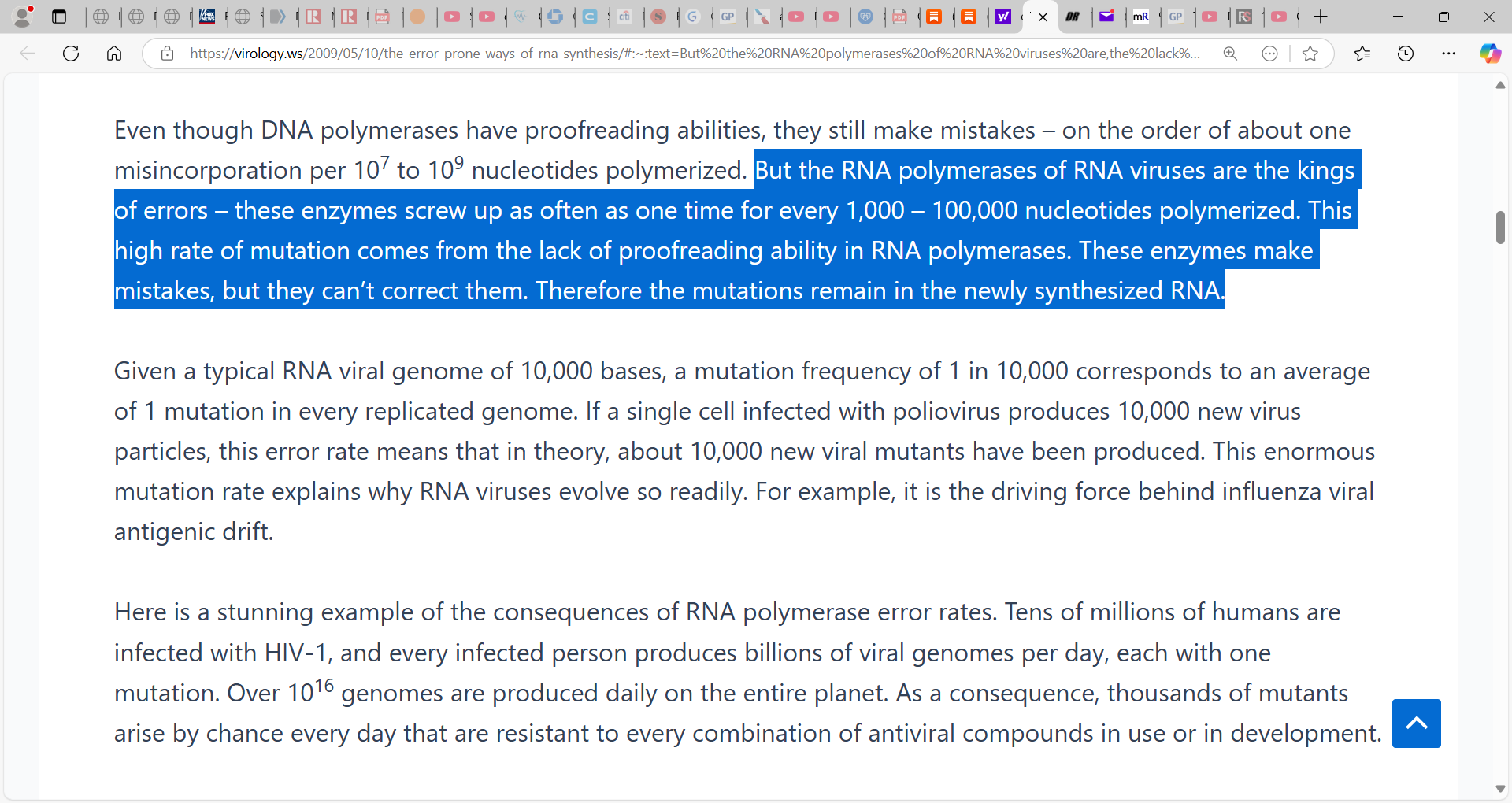Switch to the RS tab
This screenshot has height=803, width=1512.
(x=1244, y=17)
